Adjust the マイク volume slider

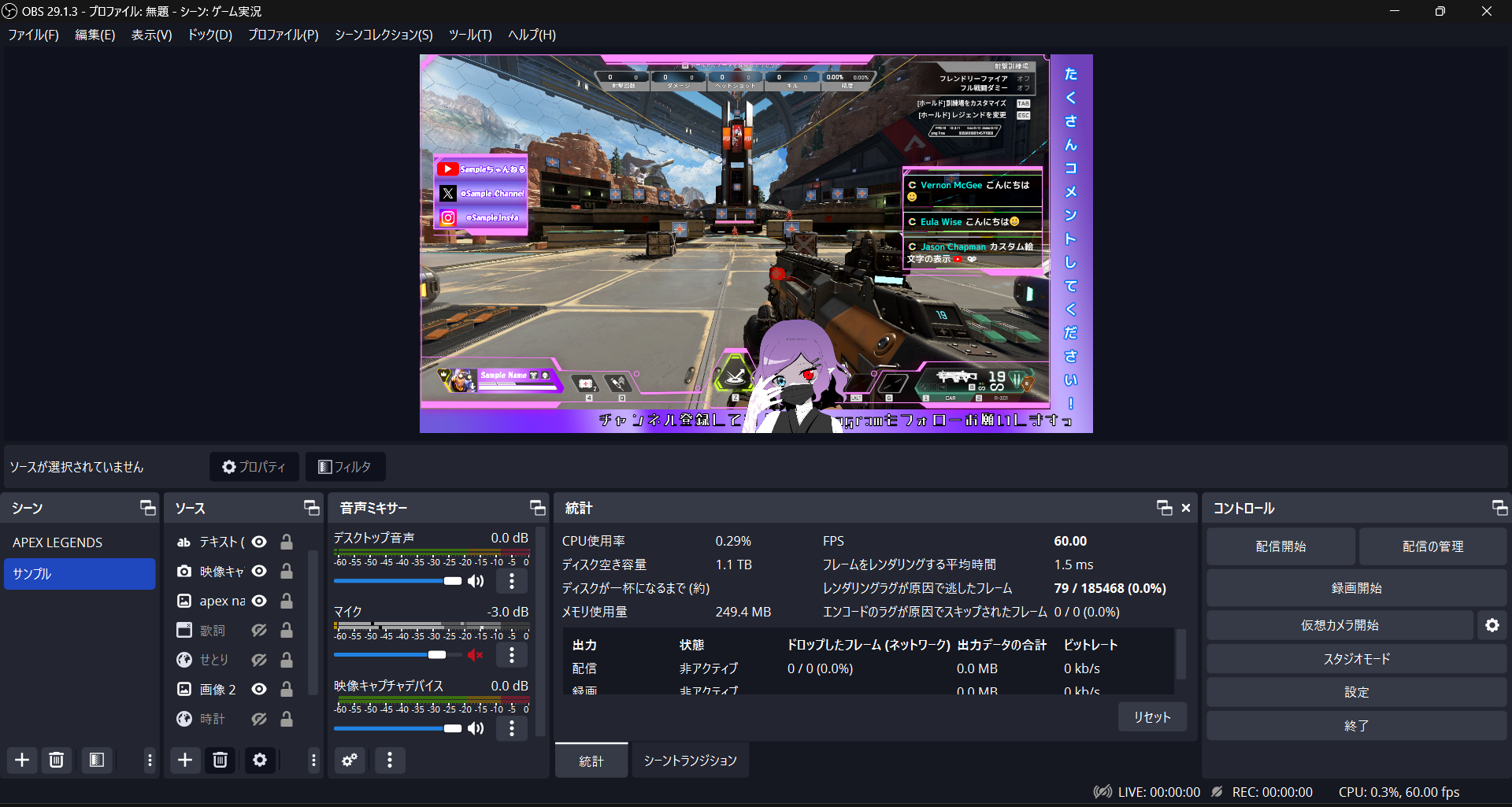(398, 655)
